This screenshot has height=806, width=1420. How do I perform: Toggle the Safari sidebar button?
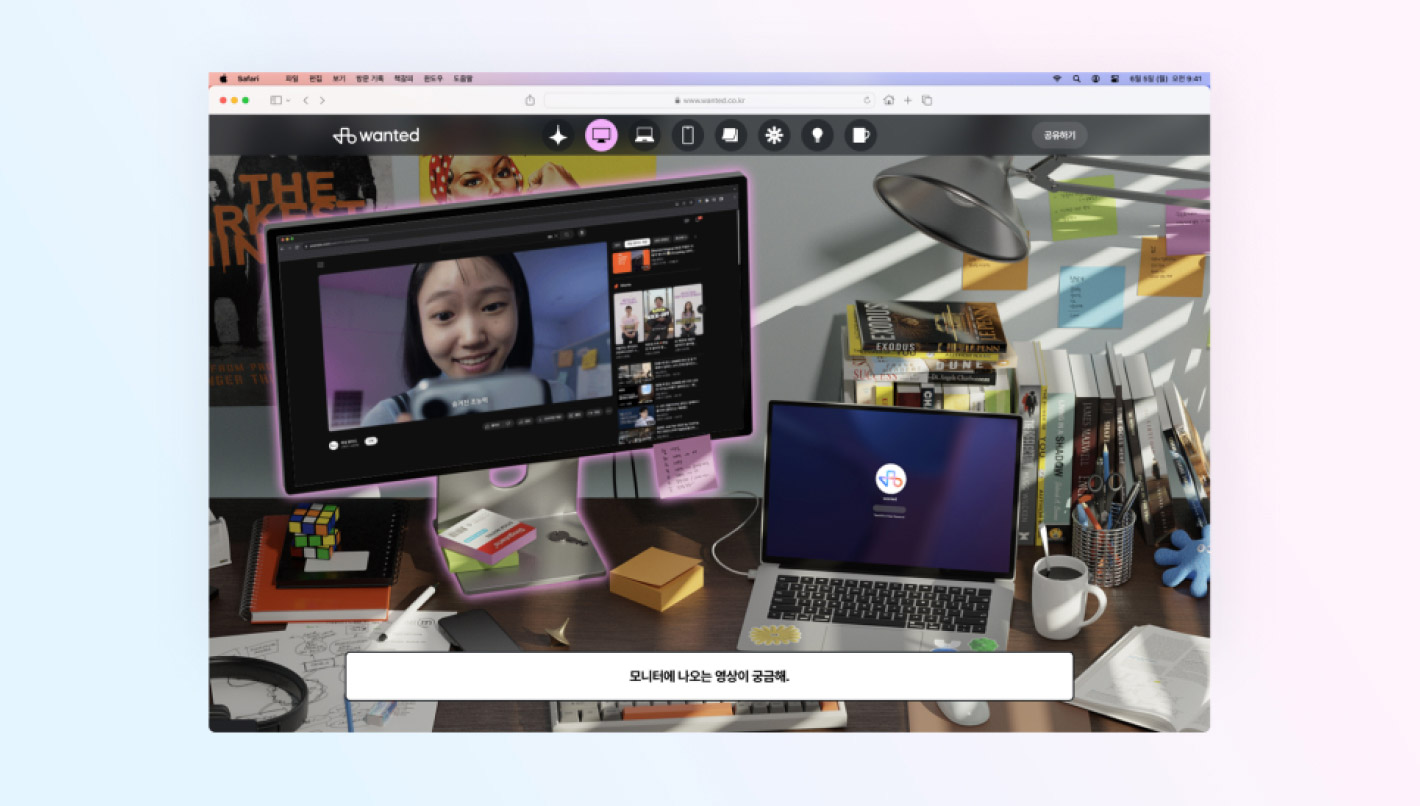(276, 100)
